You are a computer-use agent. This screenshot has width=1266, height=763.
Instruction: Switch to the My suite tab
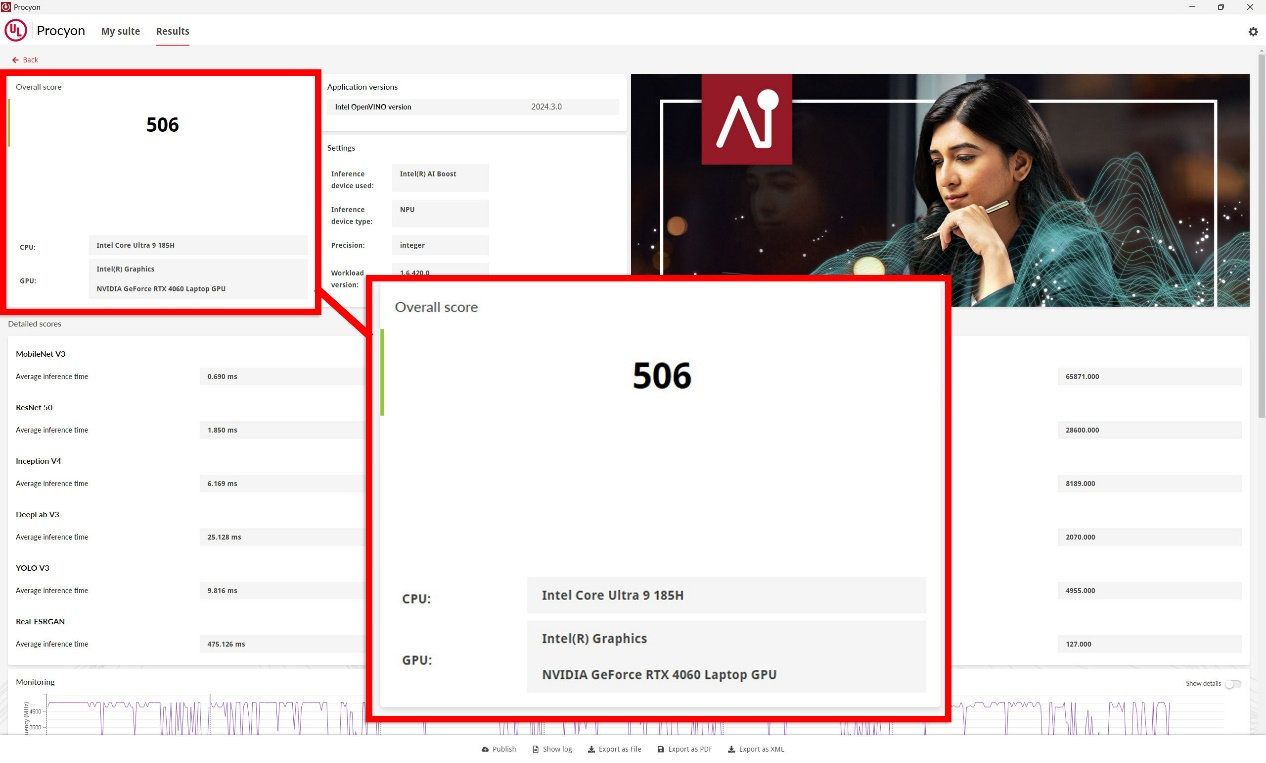click(x=121, y=31)
